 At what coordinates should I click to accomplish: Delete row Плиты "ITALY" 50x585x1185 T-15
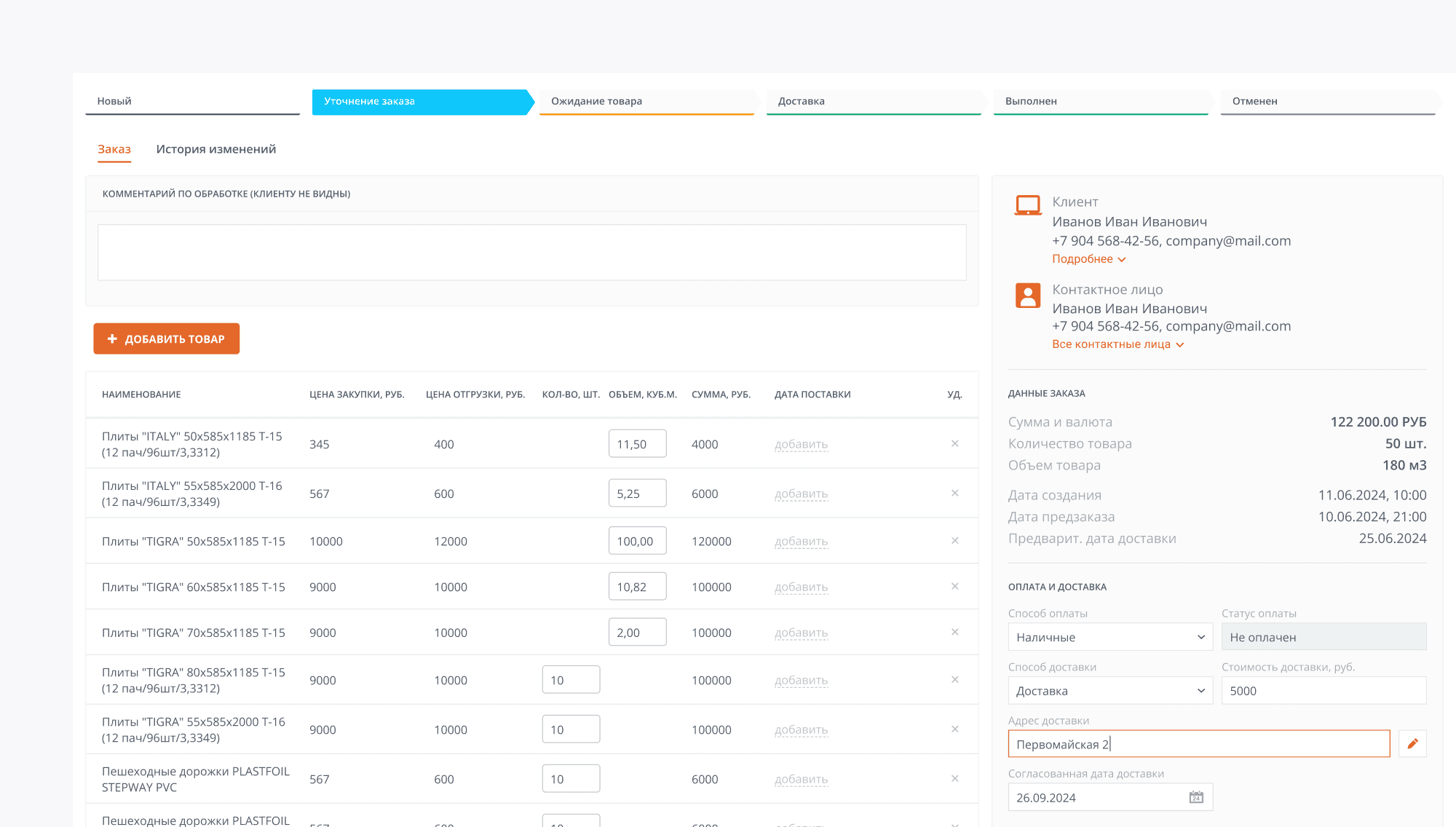click(954, 443)
